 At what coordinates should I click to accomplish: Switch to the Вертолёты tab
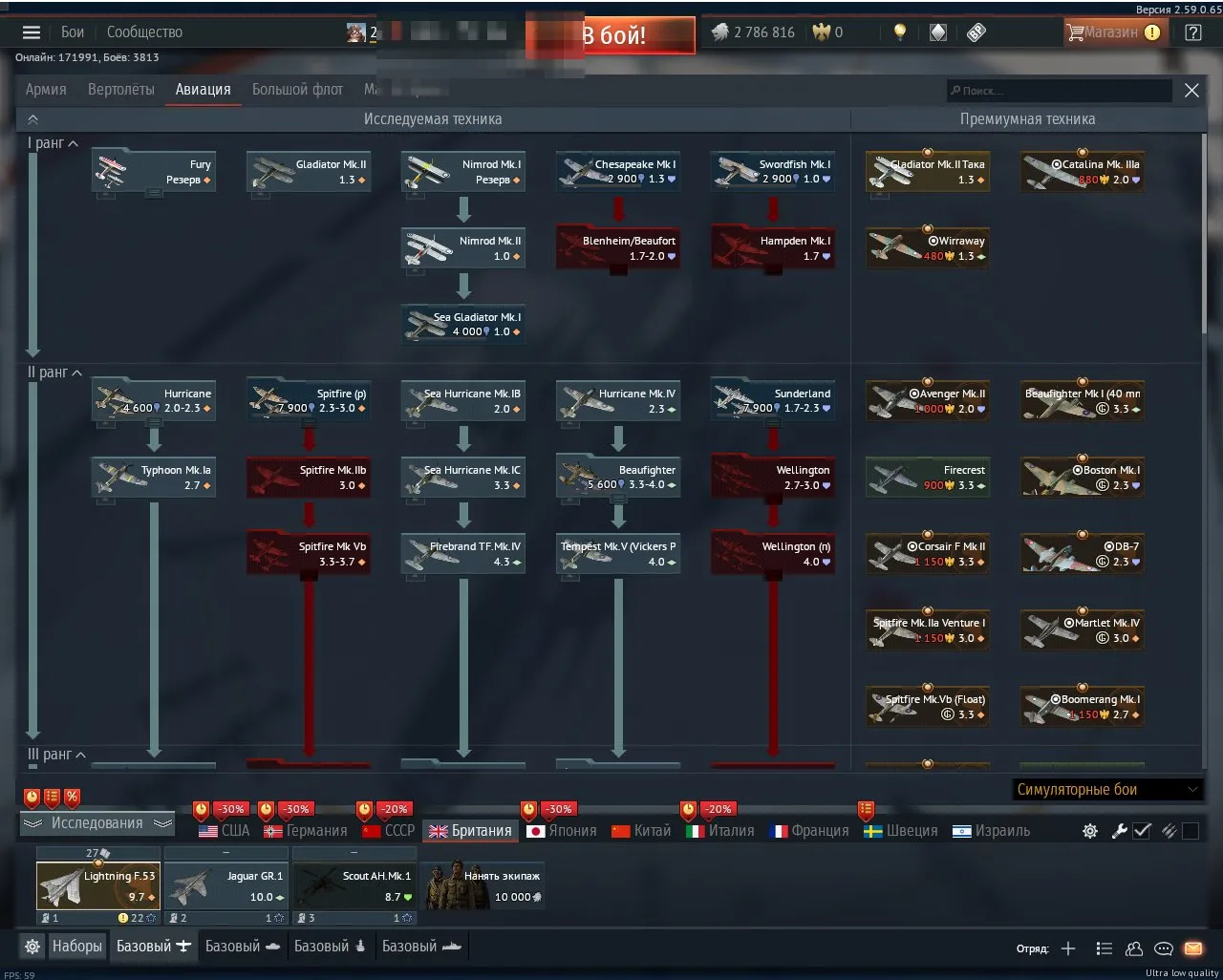pos(120,90)
